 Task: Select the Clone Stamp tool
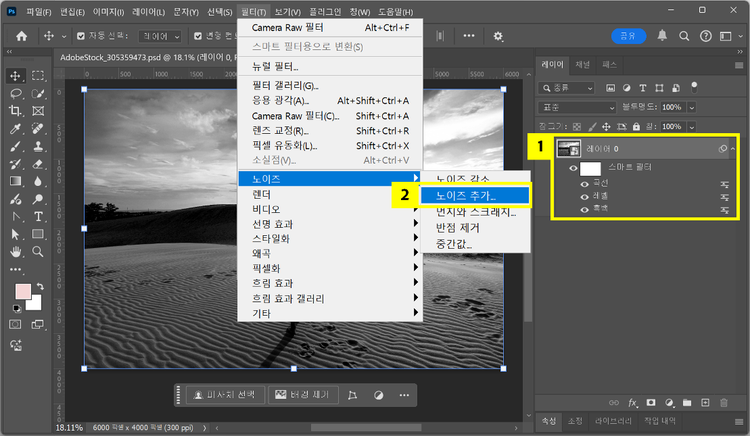pos(38,146)
